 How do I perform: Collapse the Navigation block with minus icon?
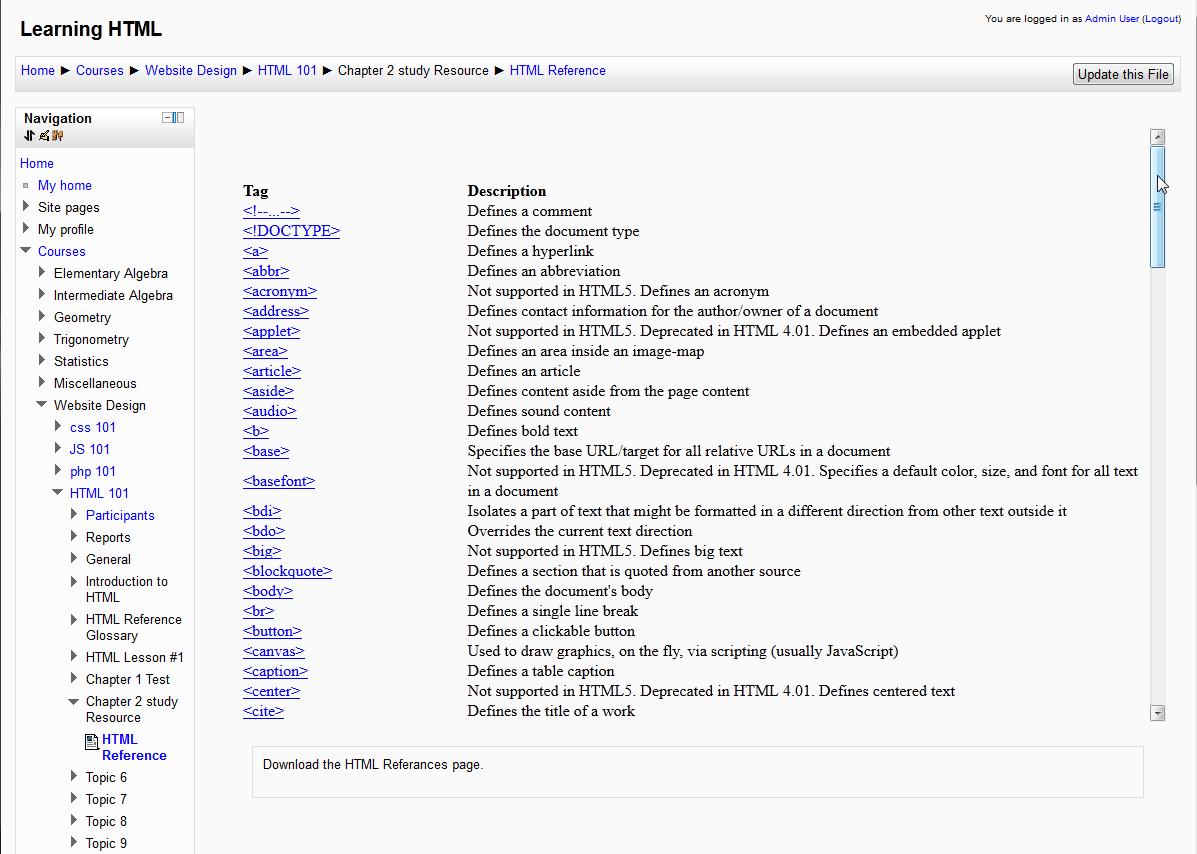click(x=167, y=118)
